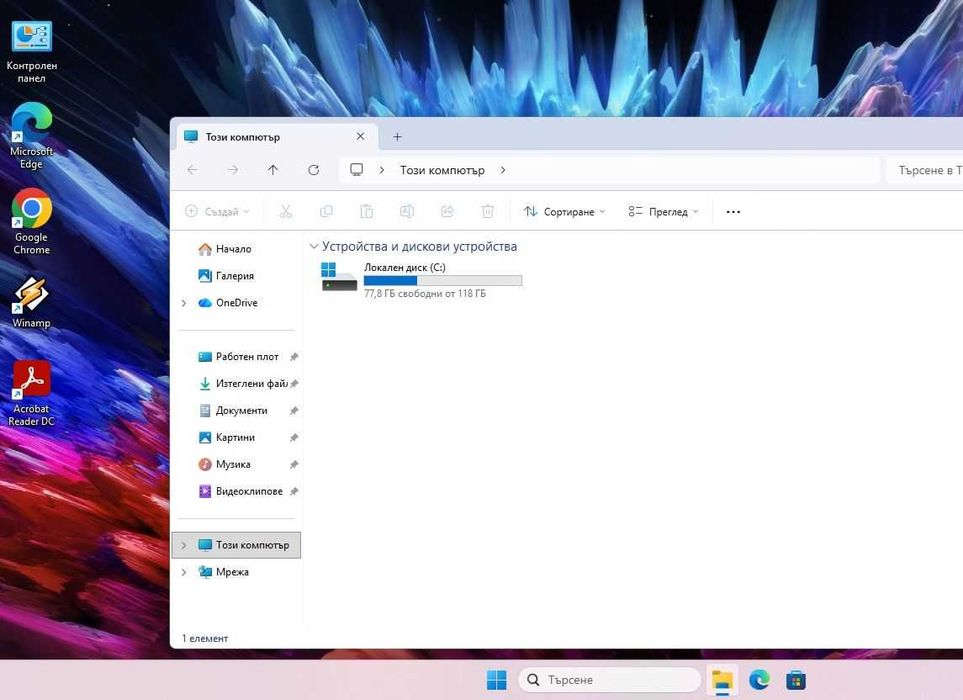Close the Този компютър tab

point(361,136)
